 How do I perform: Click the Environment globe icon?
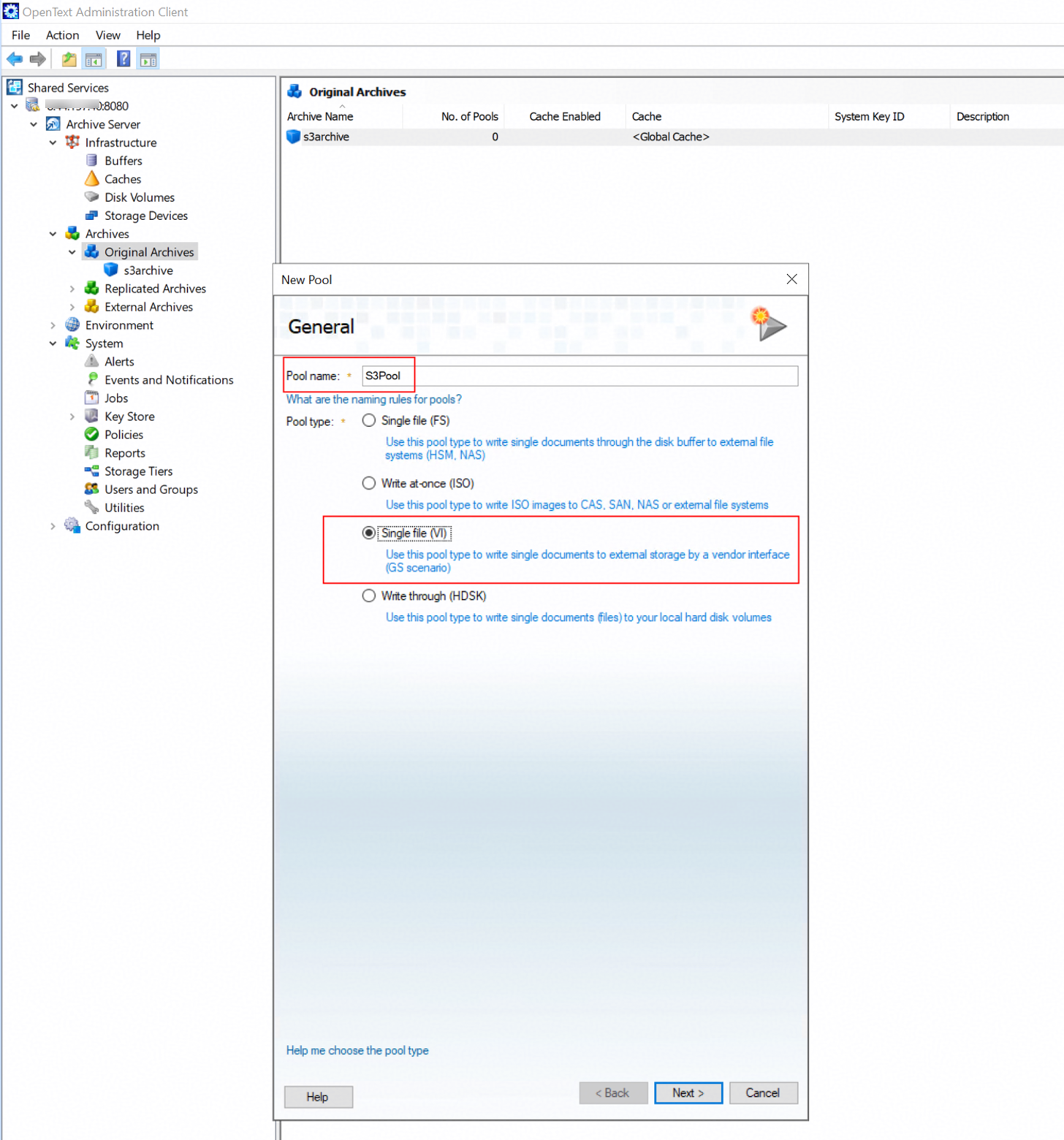tap(72, 325)
